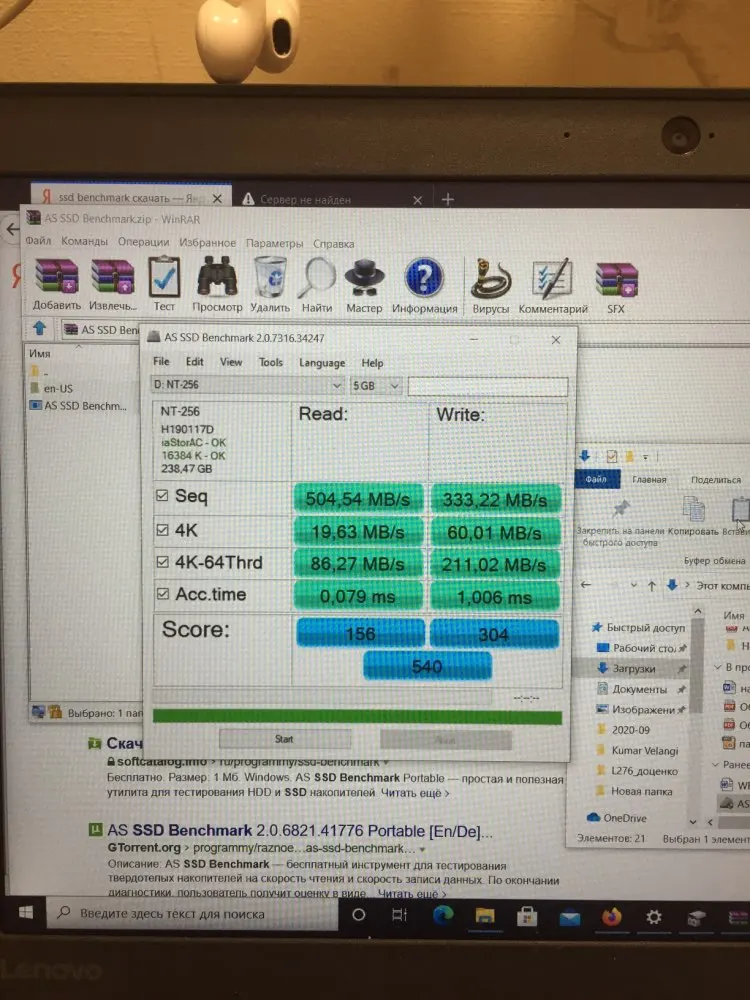750x1000 pixels.
Task: Collapse the 'В про...' group in Explorer
Action: tap(717, 667)
